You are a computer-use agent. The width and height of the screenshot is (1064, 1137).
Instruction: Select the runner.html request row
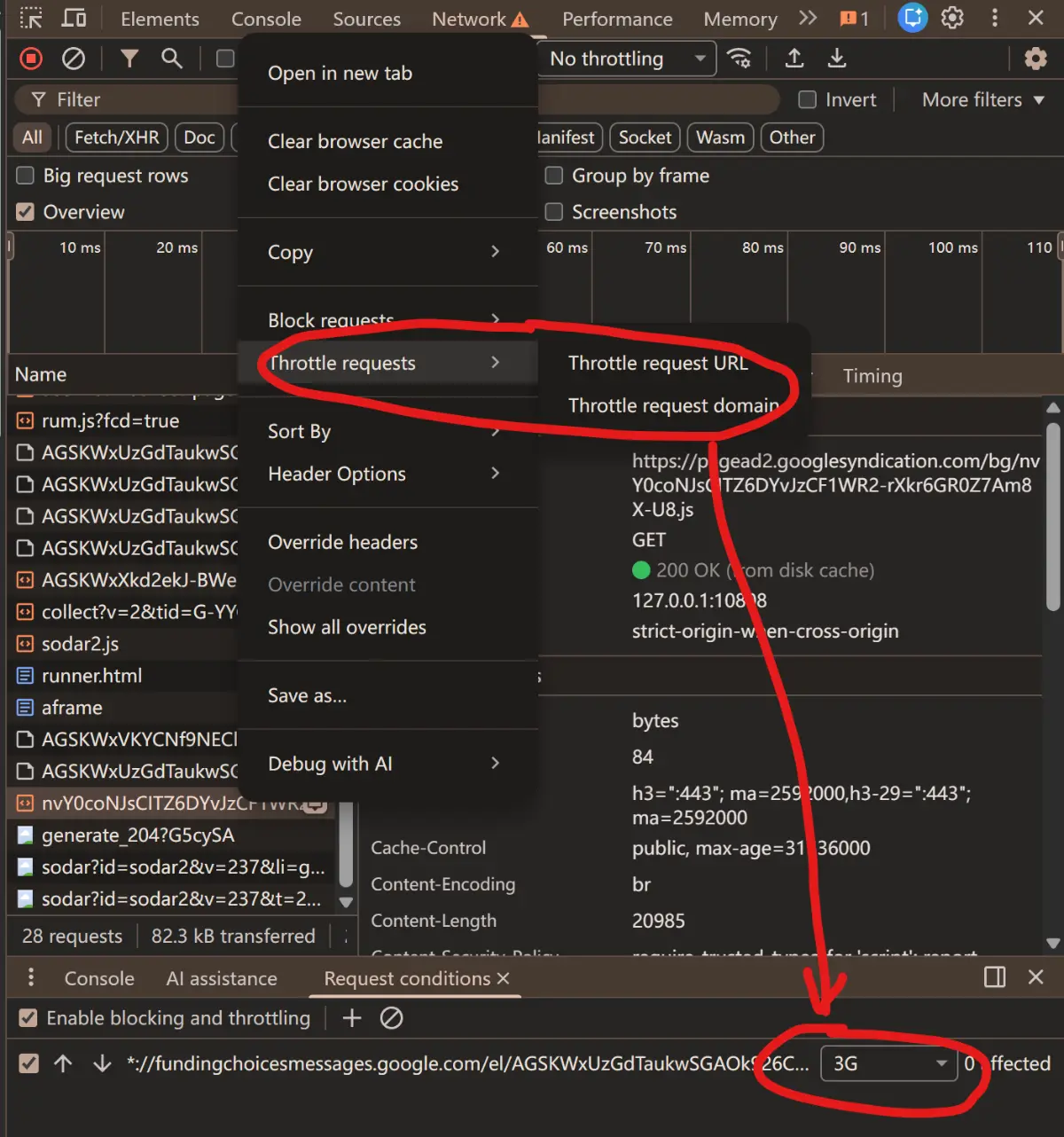[92, 676]
